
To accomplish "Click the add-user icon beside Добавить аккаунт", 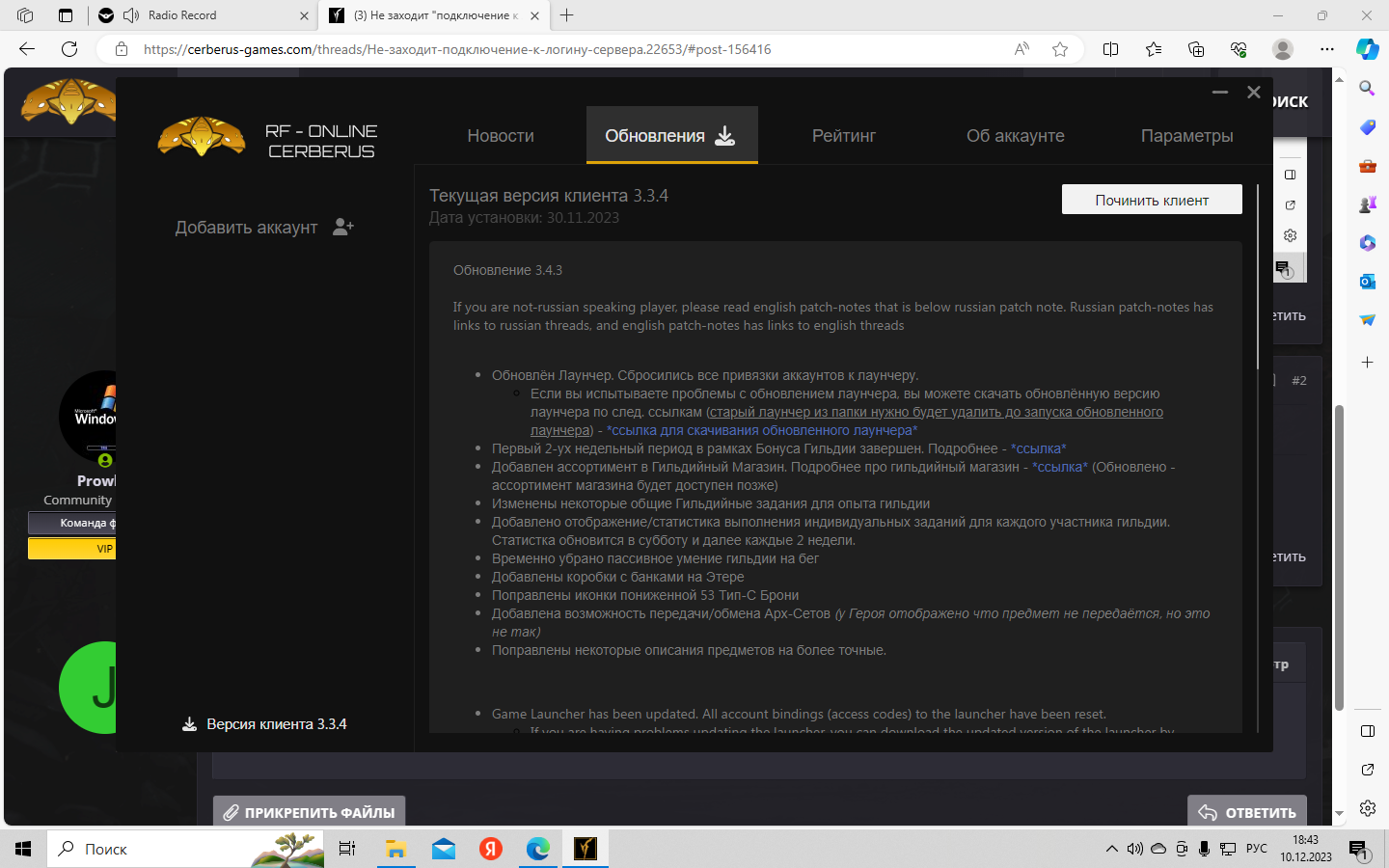I will 343,227.
